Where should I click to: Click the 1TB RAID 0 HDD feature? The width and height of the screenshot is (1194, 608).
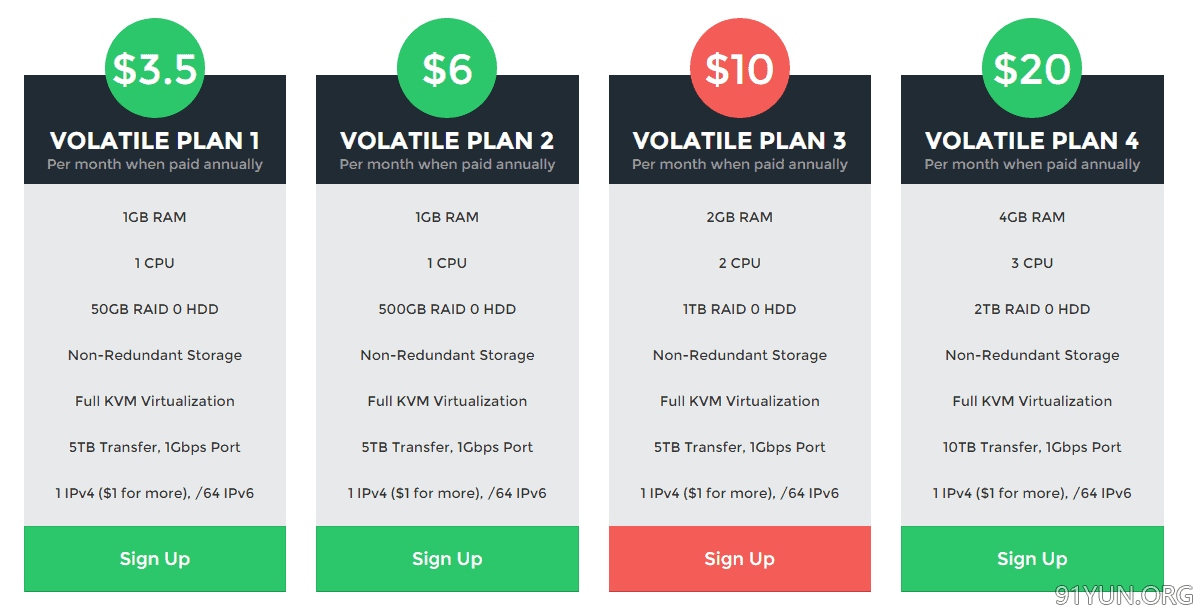point(739,309)
